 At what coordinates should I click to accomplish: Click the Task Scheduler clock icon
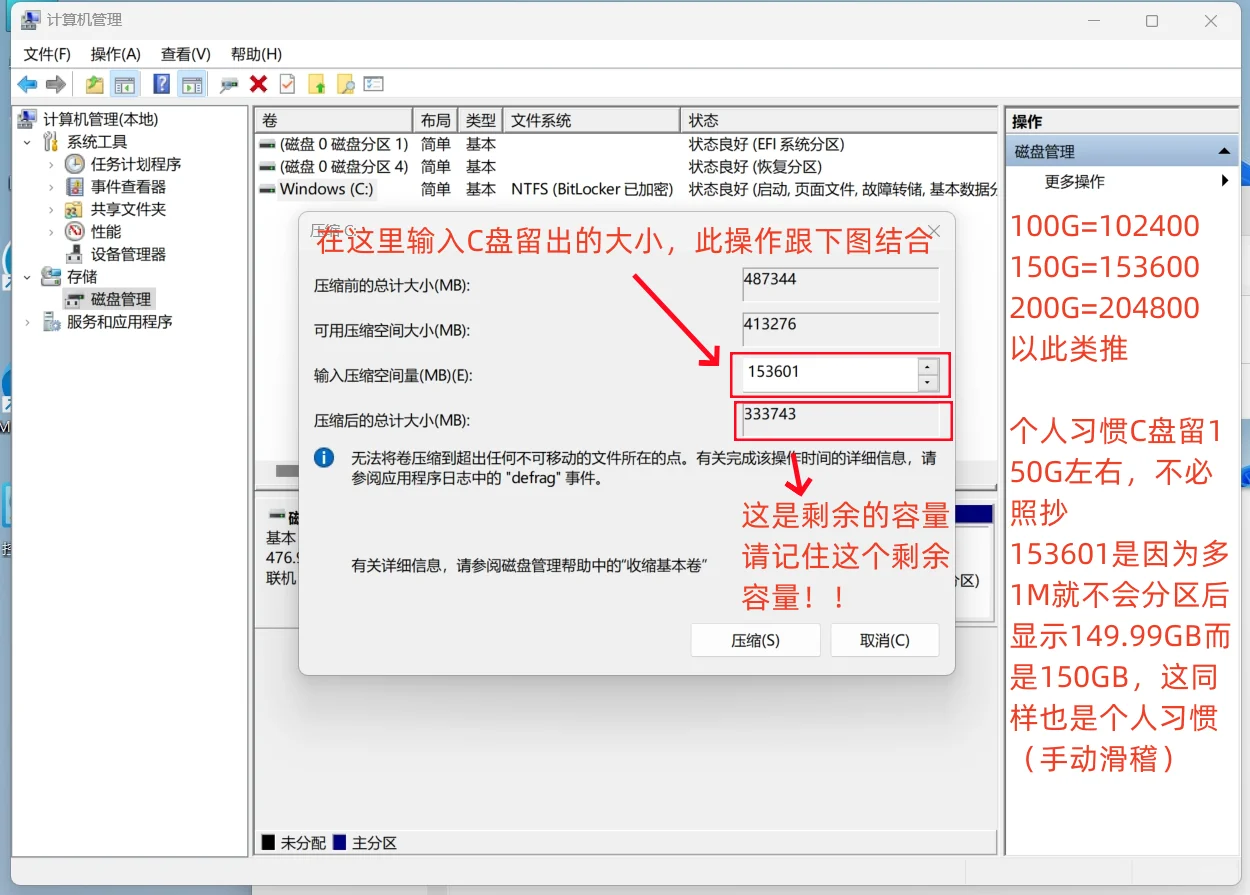(x=75, y=164)
